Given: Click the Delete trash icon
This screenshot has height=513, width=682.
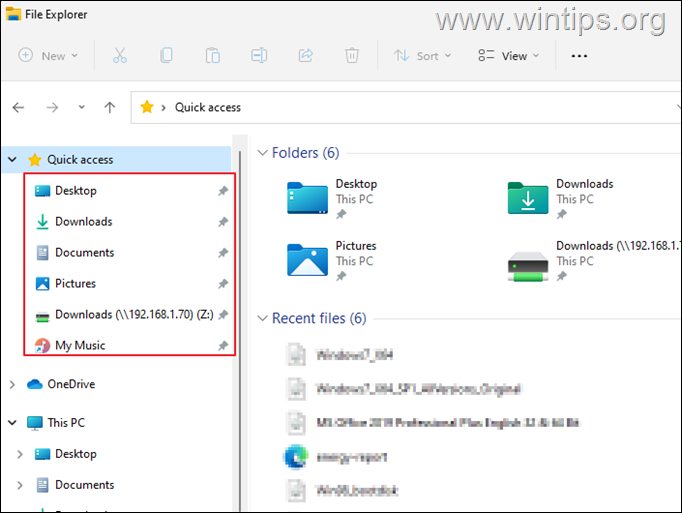Looking at the screenshot, I should 352,56.
